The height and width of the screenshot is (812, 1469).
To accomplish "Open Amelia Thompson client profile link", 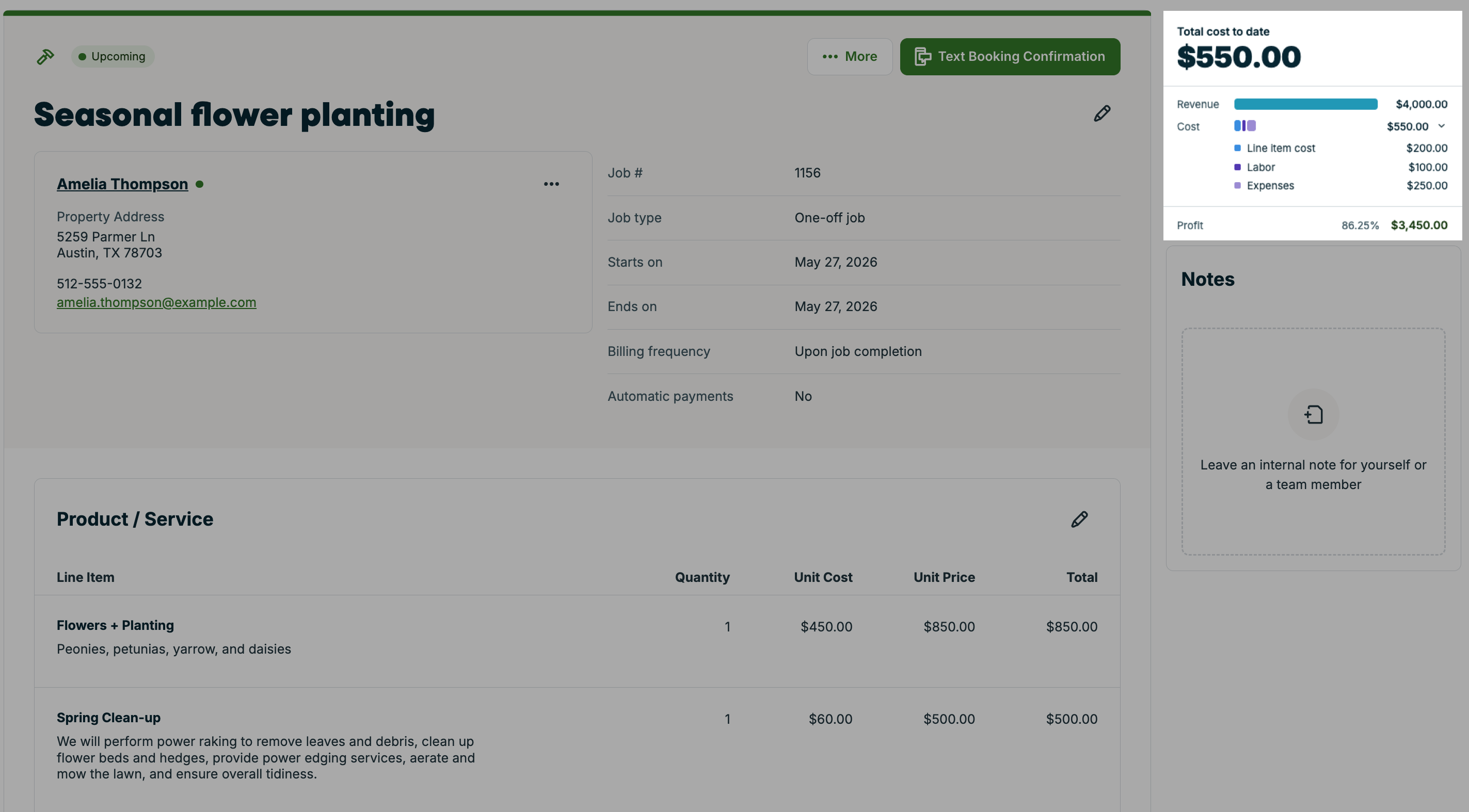I will click(122, 184).
